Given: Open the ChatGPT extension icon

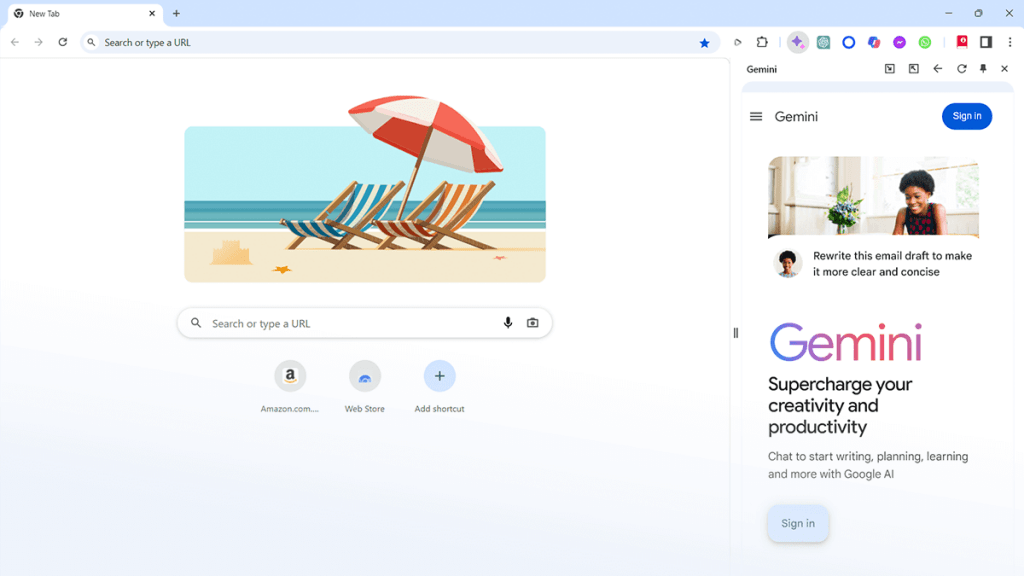Looking at the screenshot, I should click(x=823, y=42).
